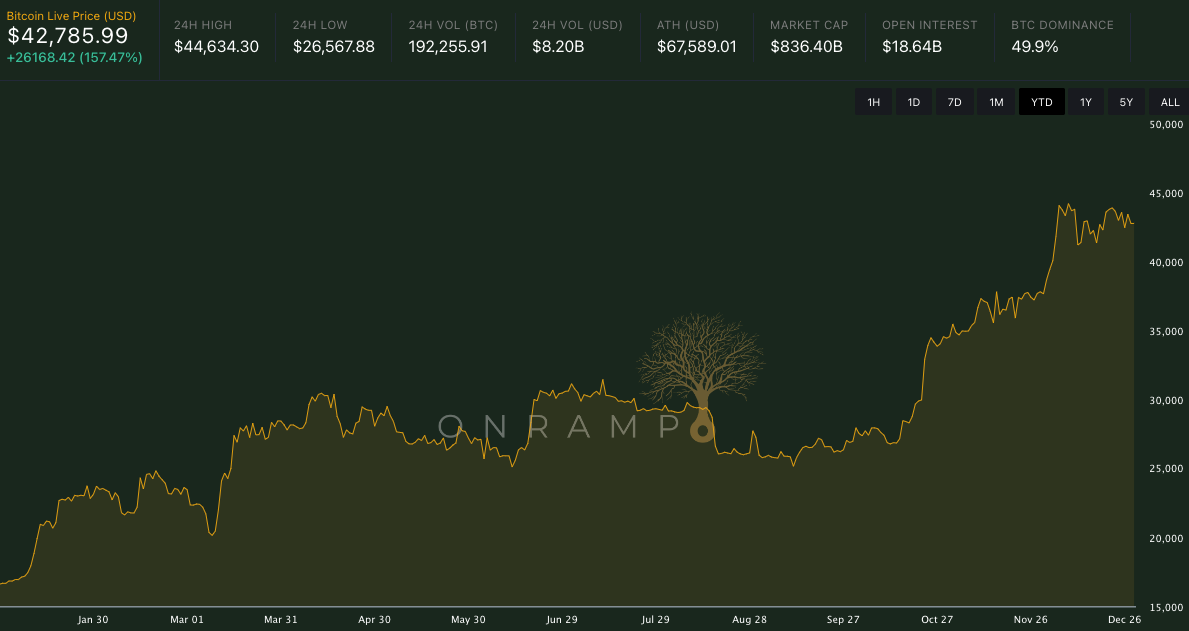This screenshot has height=631, width=1189.
Task: Switch chart to 7D range
Action: click(x=955, y=102)
